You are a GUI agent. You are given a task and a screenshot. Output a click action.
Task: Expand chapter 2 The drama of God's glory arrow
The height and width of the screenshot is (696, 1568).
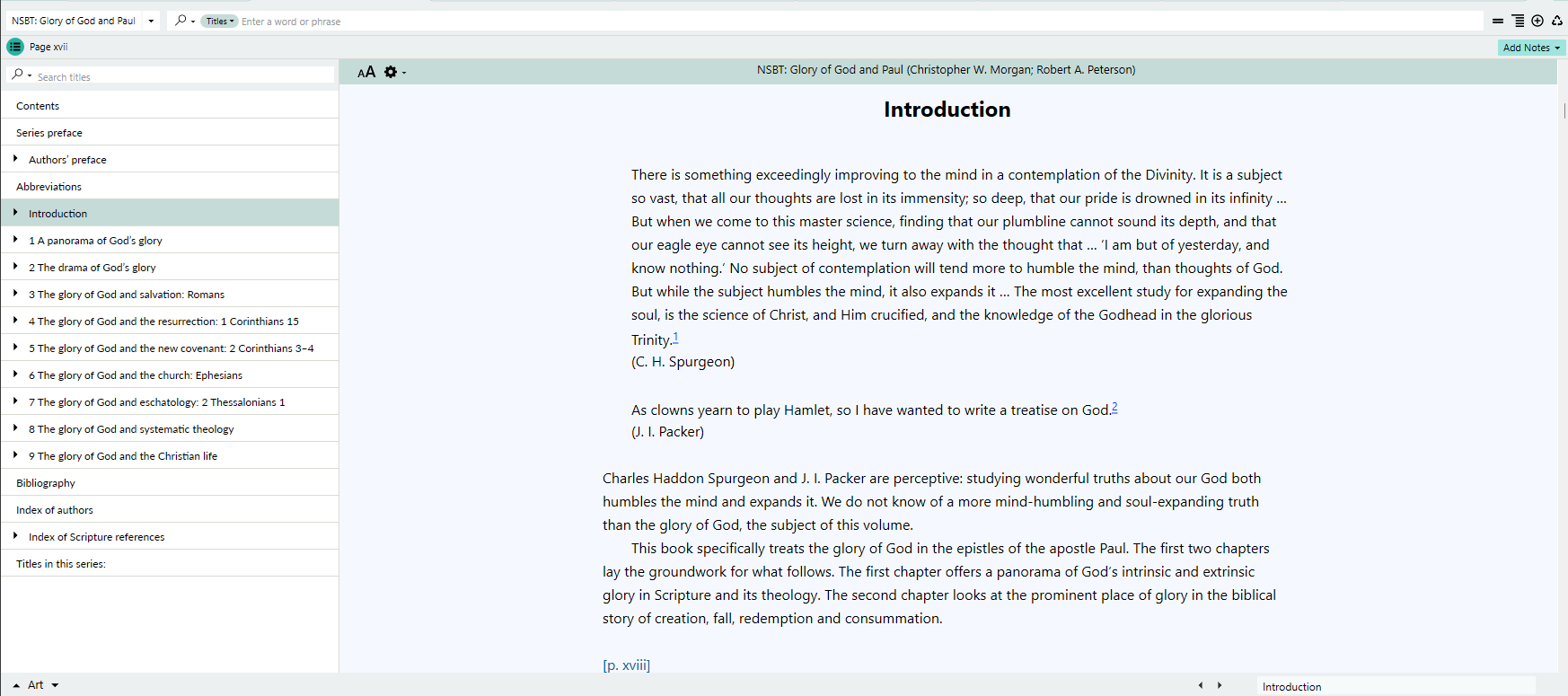(x=15, y=267)
